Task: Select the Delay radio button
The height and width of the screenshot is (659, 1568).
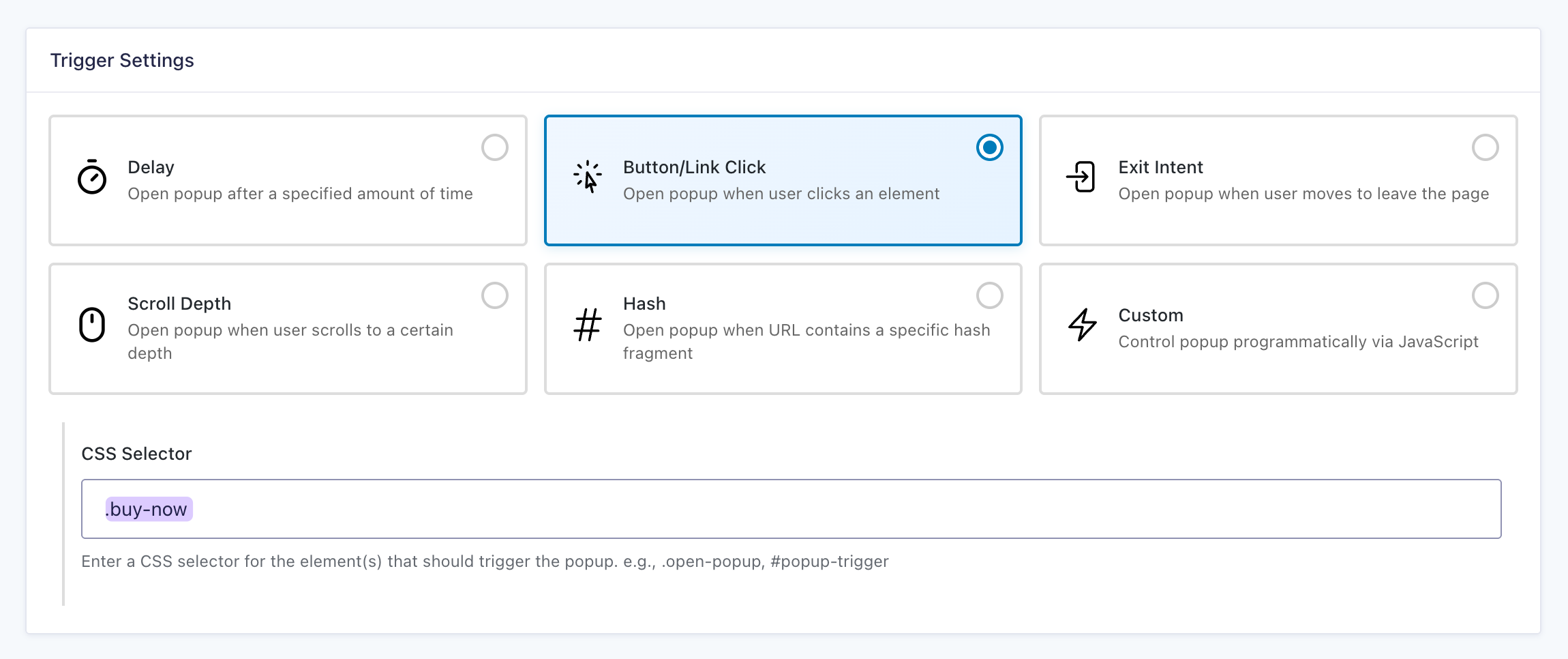Action: tap(495, 147)
